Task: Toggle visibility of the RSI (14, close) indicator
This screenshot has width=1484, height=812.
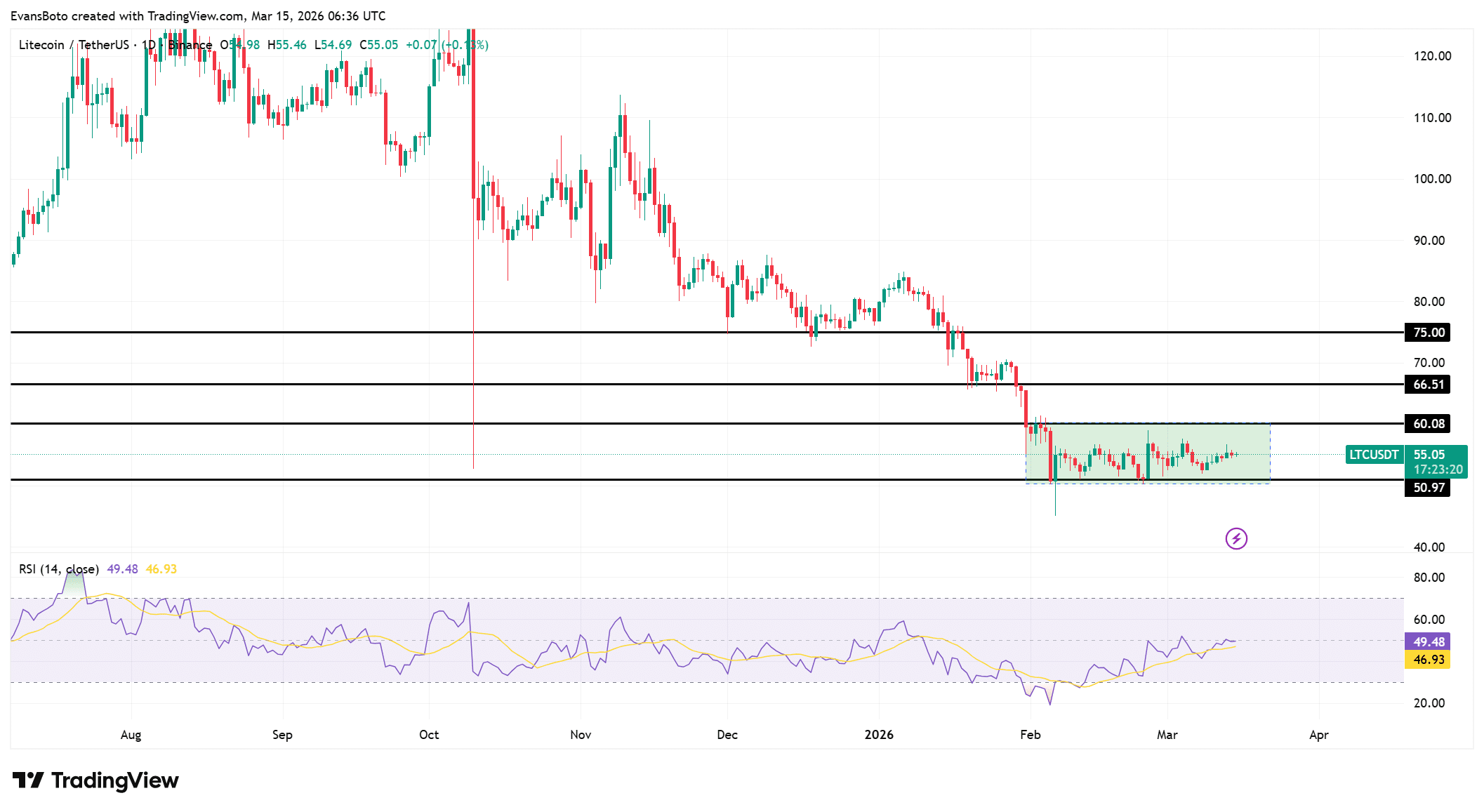Action: 58,569
